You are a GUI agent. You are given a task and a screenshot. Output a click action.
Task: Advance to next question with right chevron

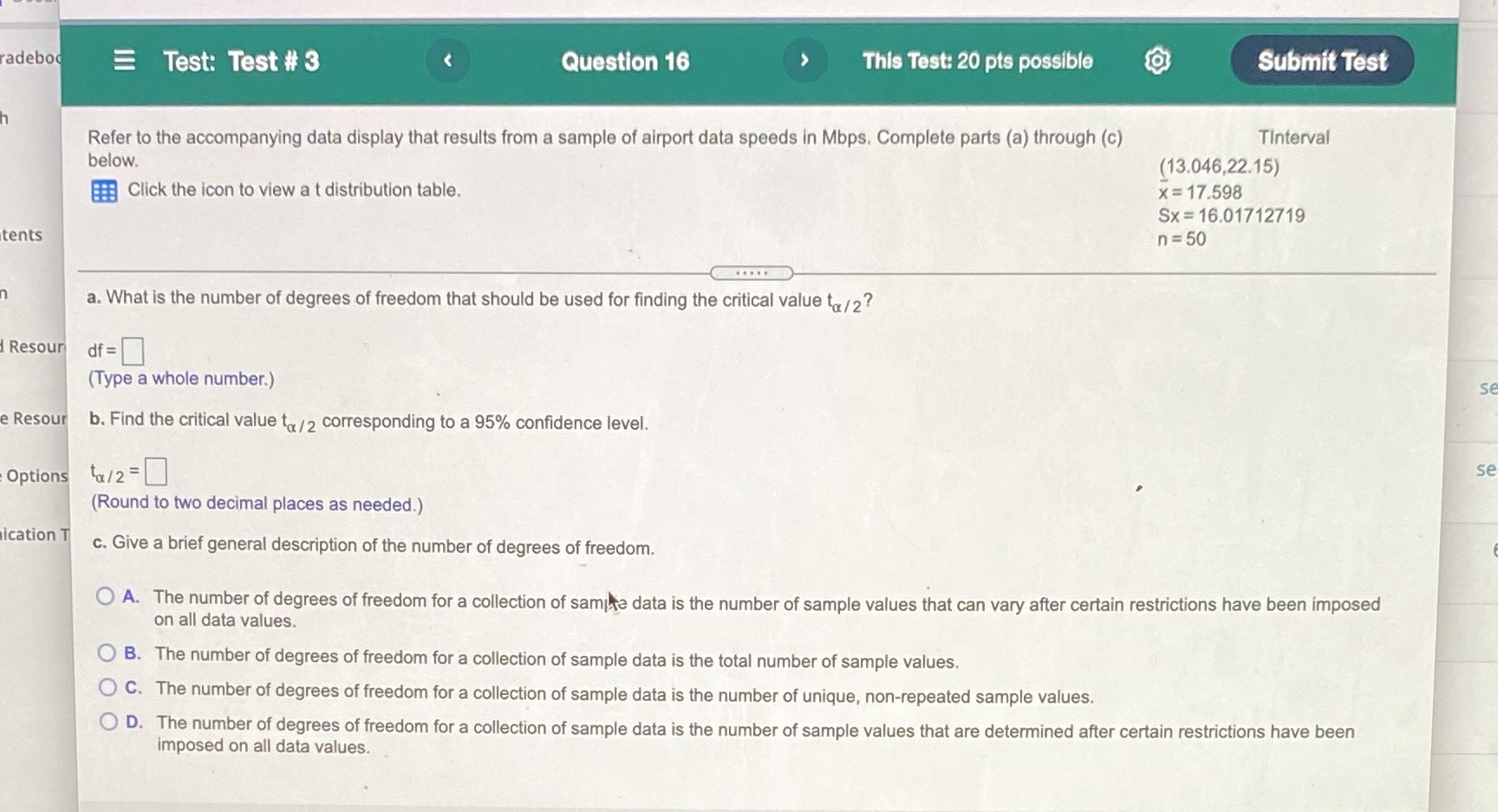coord(804,61)
